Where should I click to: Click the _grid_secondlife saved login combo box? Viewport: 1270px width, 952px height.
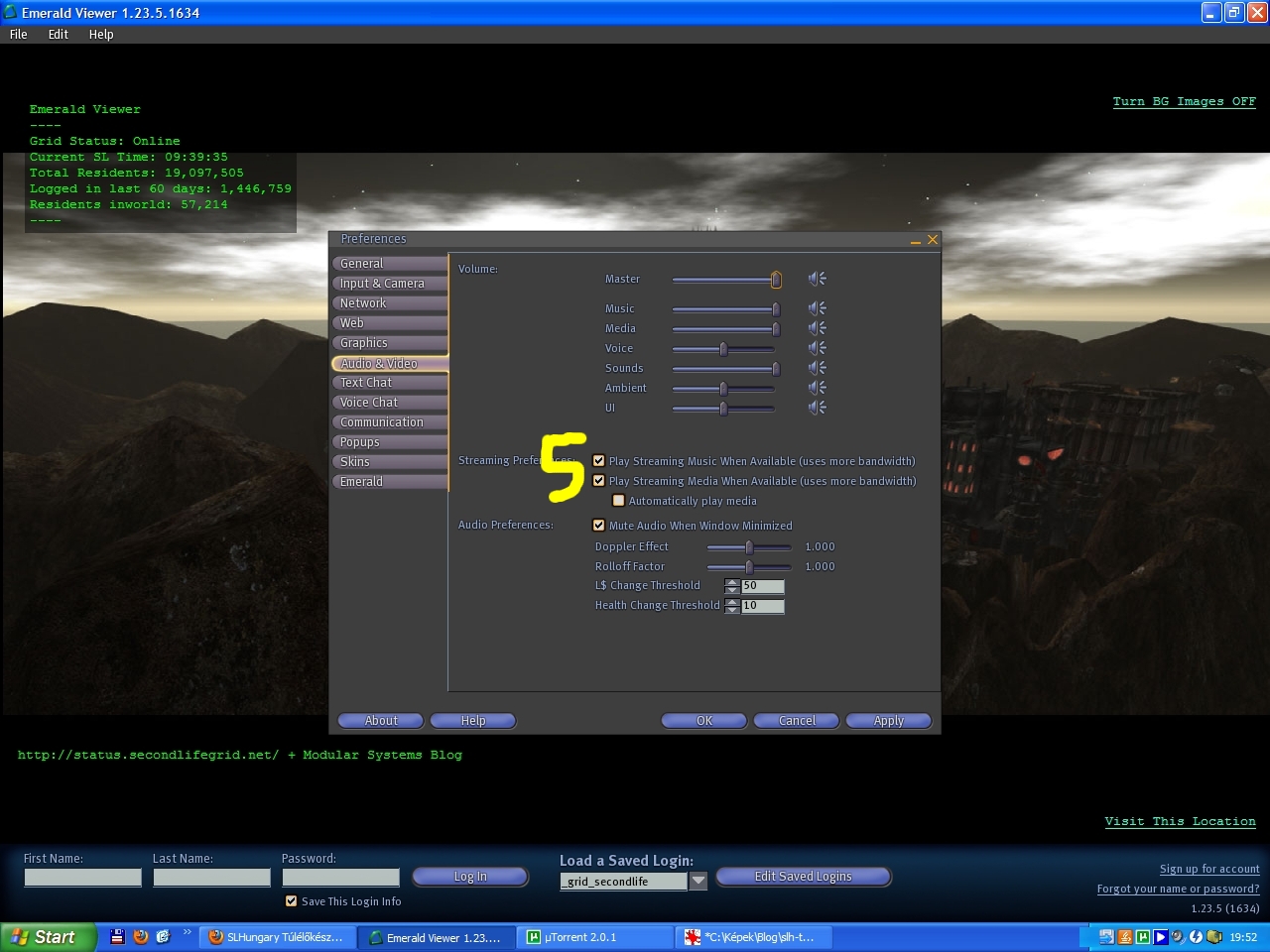click(x=624, y=881)
